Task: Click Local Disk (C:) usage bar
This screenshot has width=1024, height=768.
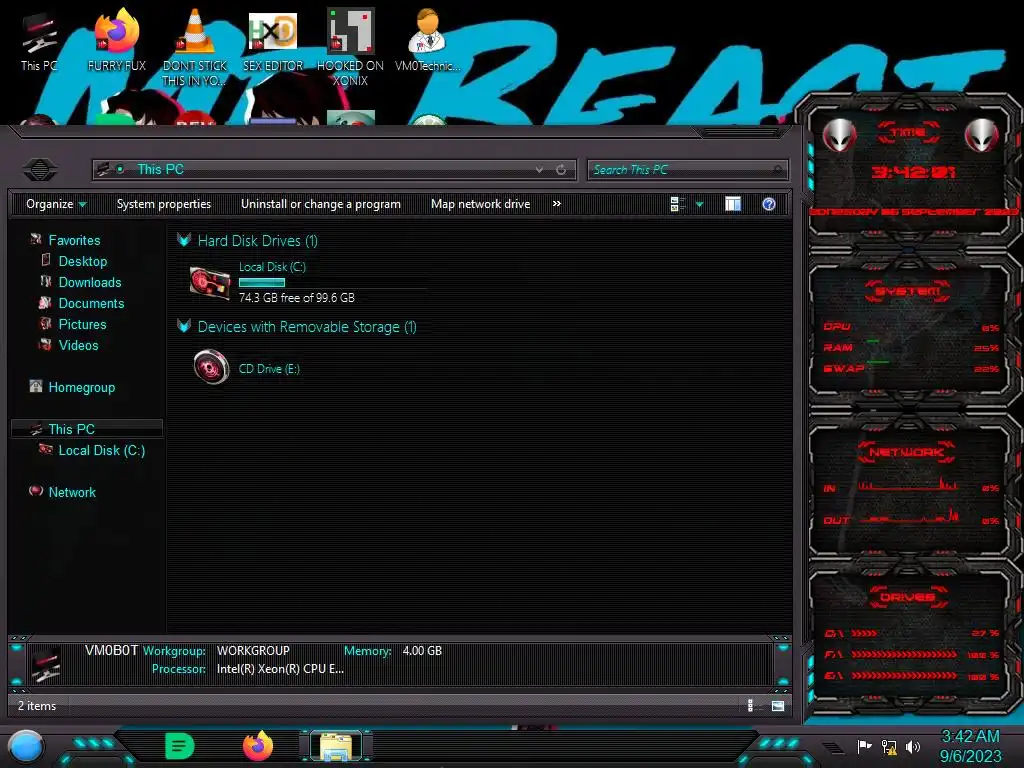Action: (261, 283)
